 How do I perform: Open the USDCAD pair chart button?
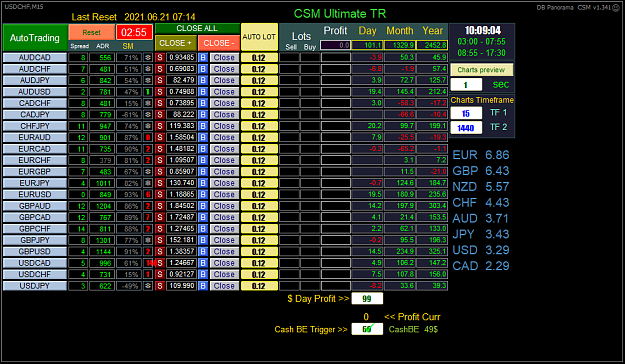[35, 263]
